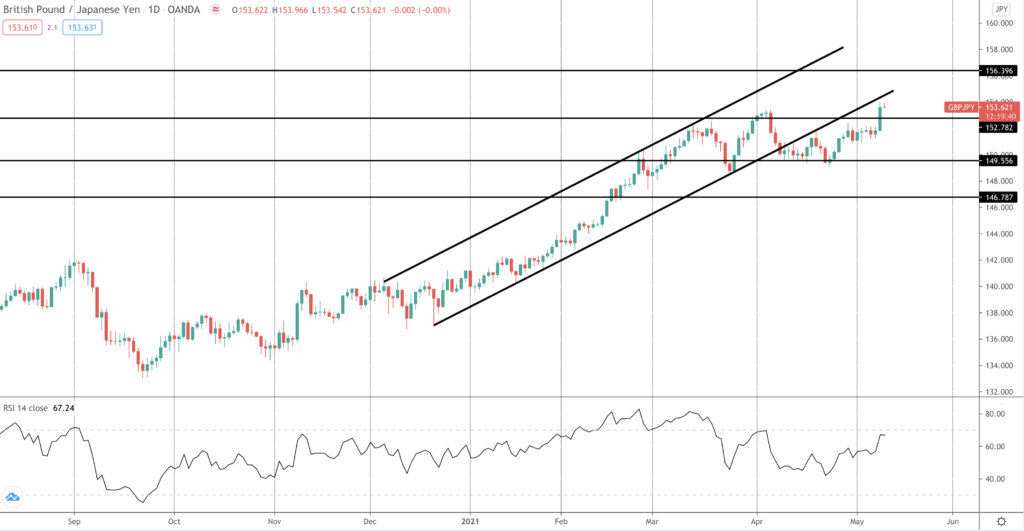Viewport: 1024px width, 531px height.
Task: Click the TradingView cloud logo icon
Action: tap(13, 497)
